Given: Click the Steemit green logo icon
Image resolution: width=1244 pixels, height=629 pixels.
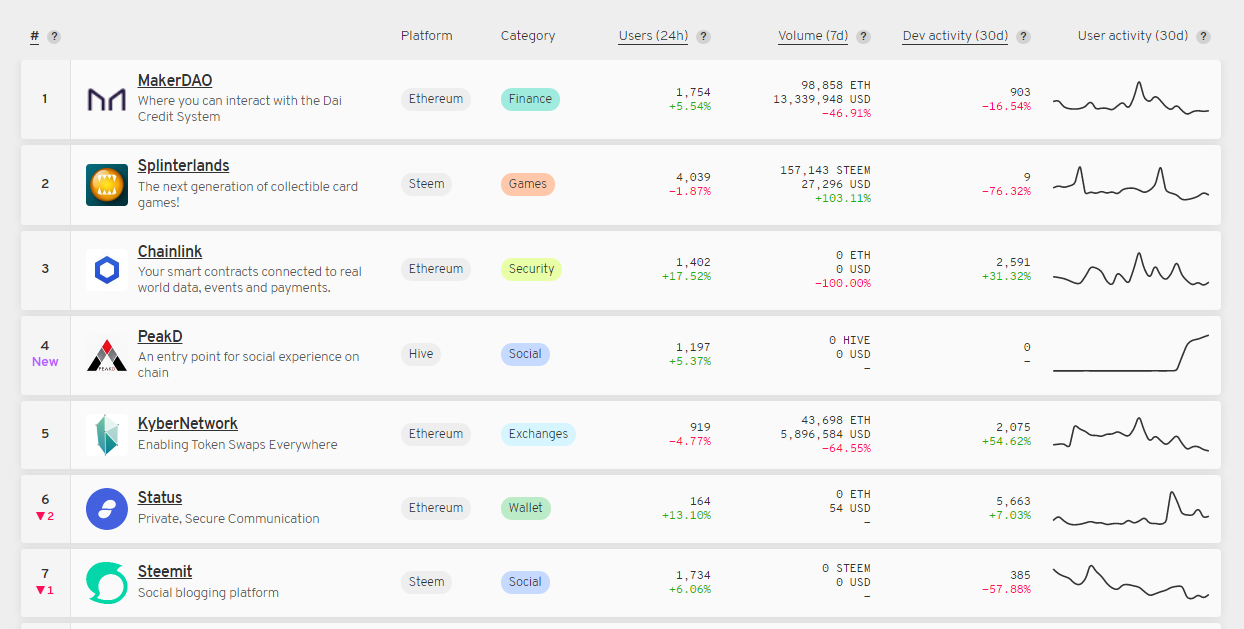Looking at the screenshot, I should (x=107, y=582).
